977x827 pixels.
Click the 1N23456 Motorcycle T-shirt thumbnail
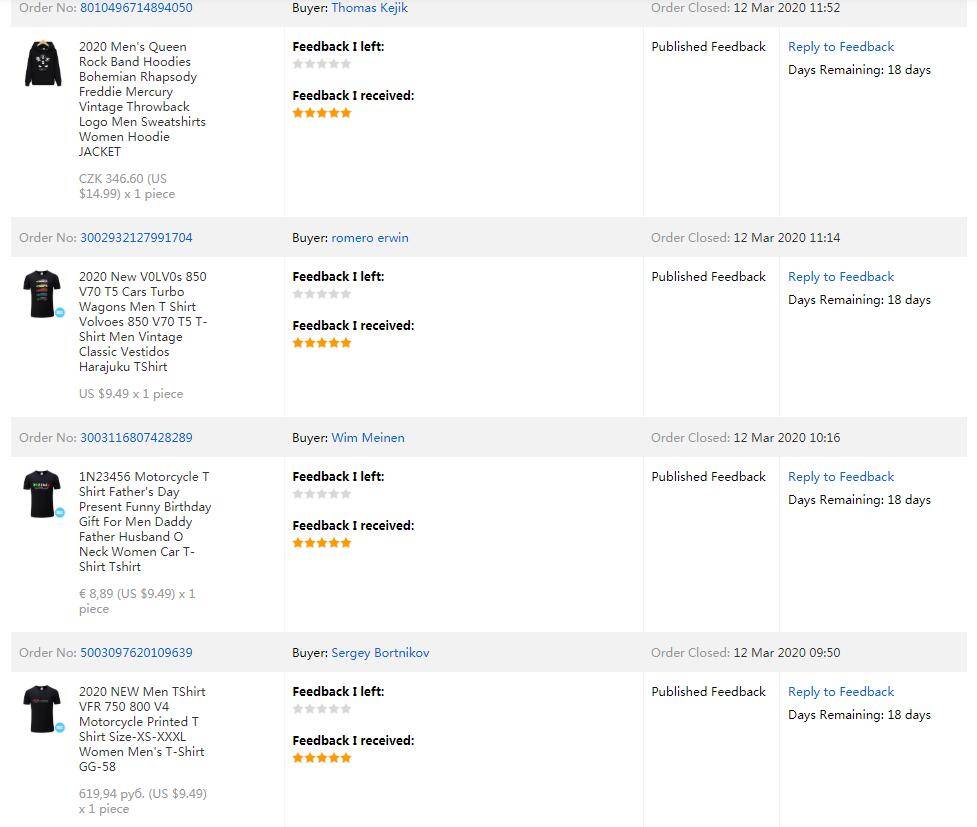point(42,493)
